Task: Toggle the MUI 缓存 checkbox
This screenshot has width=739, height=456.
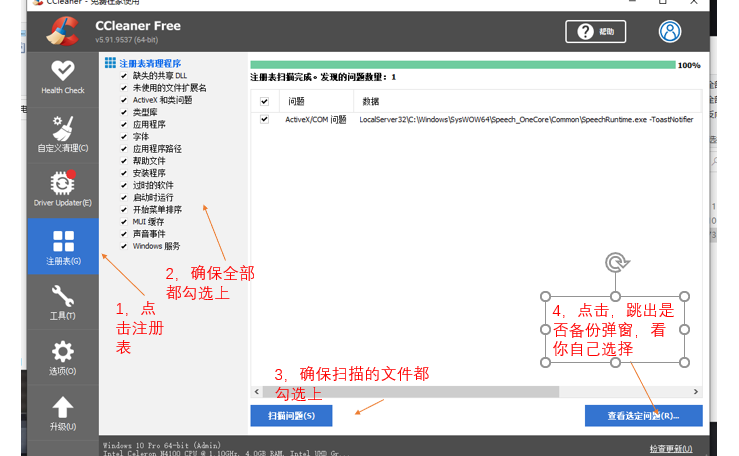Action: [124, 222]
